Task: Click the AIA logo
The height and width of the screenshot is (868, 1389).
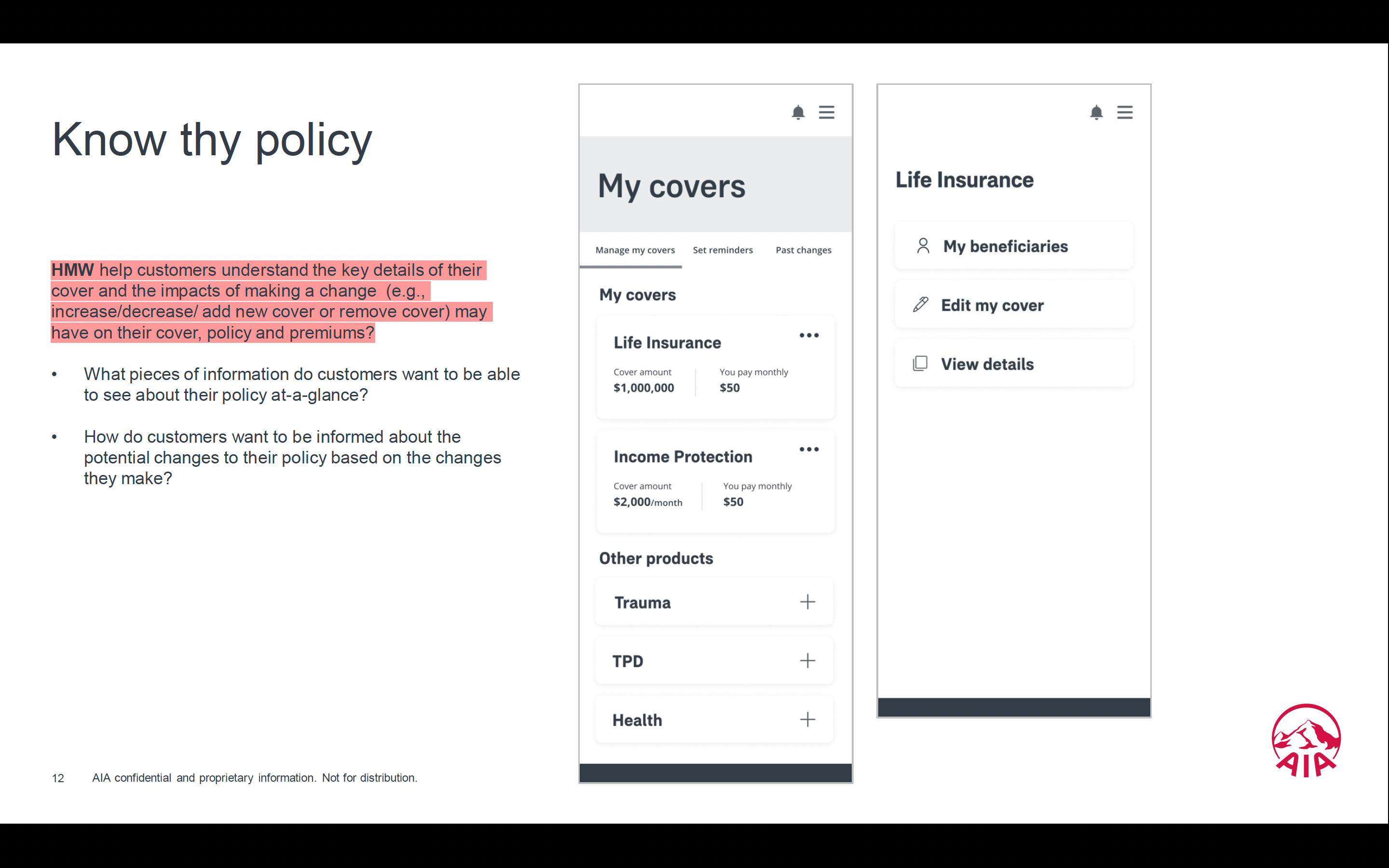Action: tap(1306, 741)
